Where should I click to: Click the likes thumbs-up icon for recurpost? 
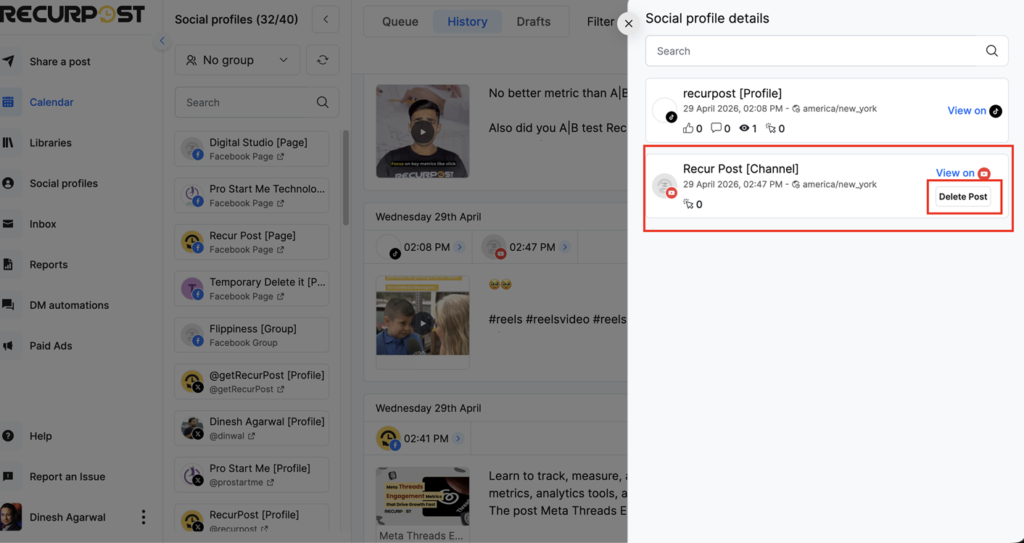tap(688, 128)
